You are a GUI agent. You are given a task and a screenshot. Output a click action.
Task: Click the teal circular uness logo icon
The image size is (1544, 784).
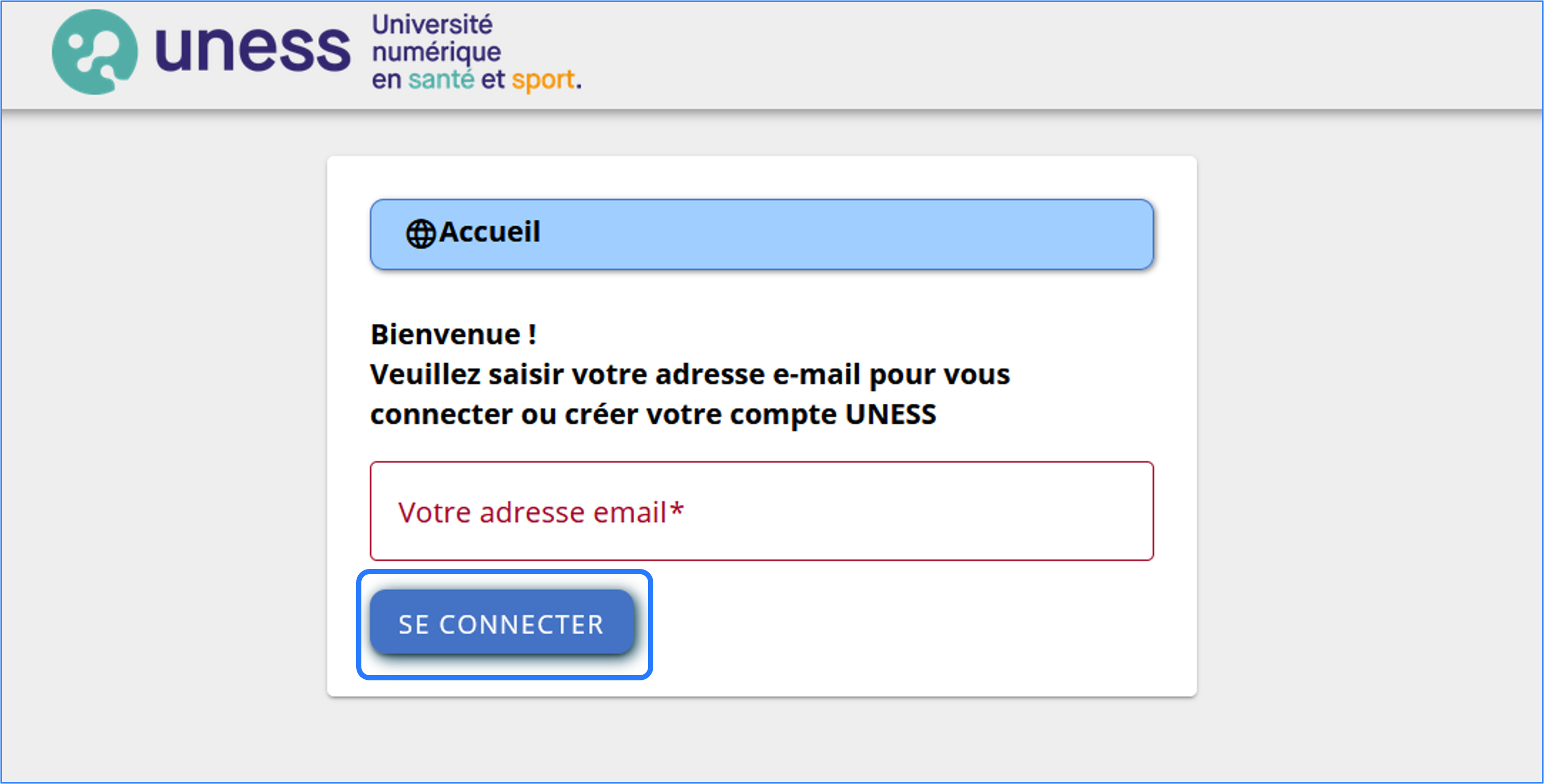pos(95,51)
